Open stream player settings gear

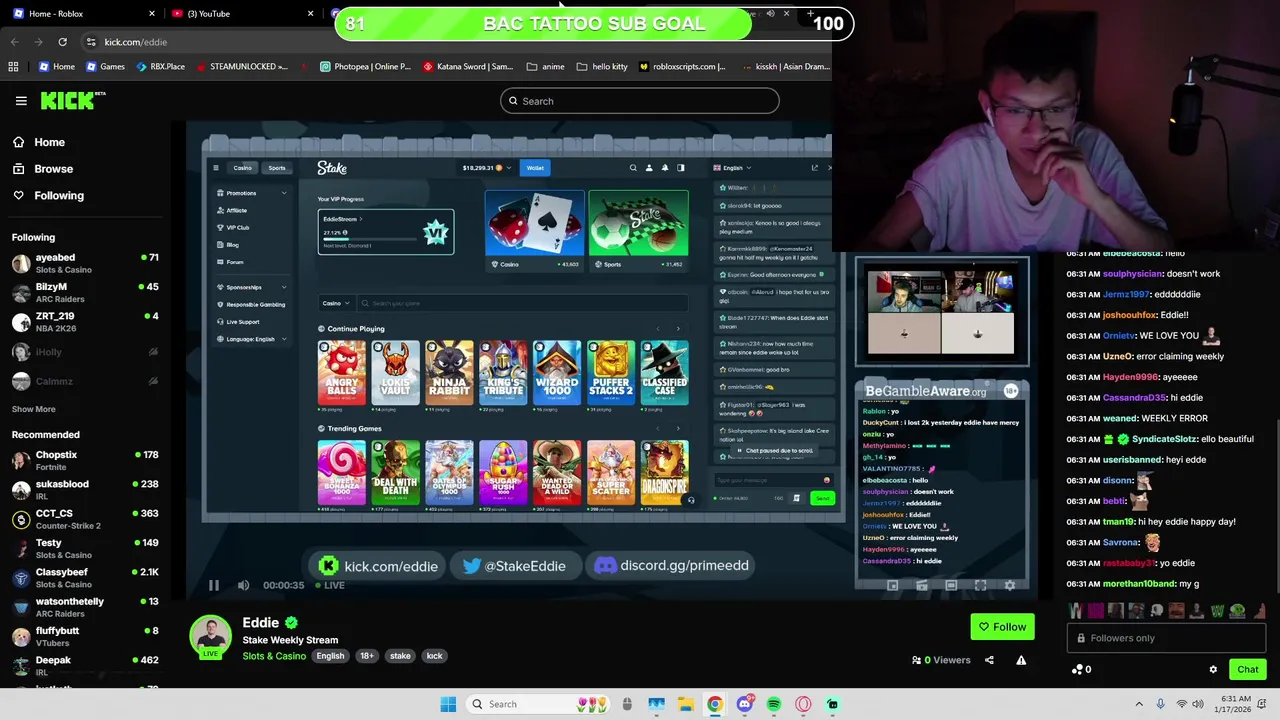pyautogui.click(x=1010, y=585)
